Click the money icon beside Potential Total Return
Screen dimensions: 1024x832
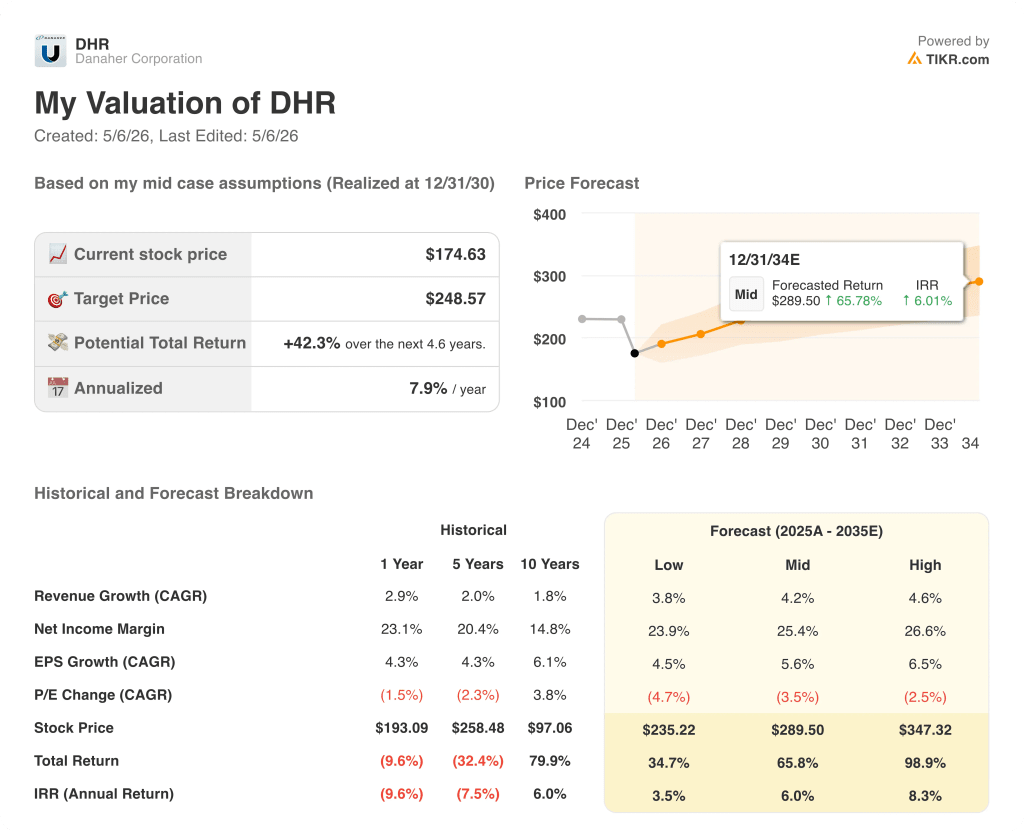57,342
